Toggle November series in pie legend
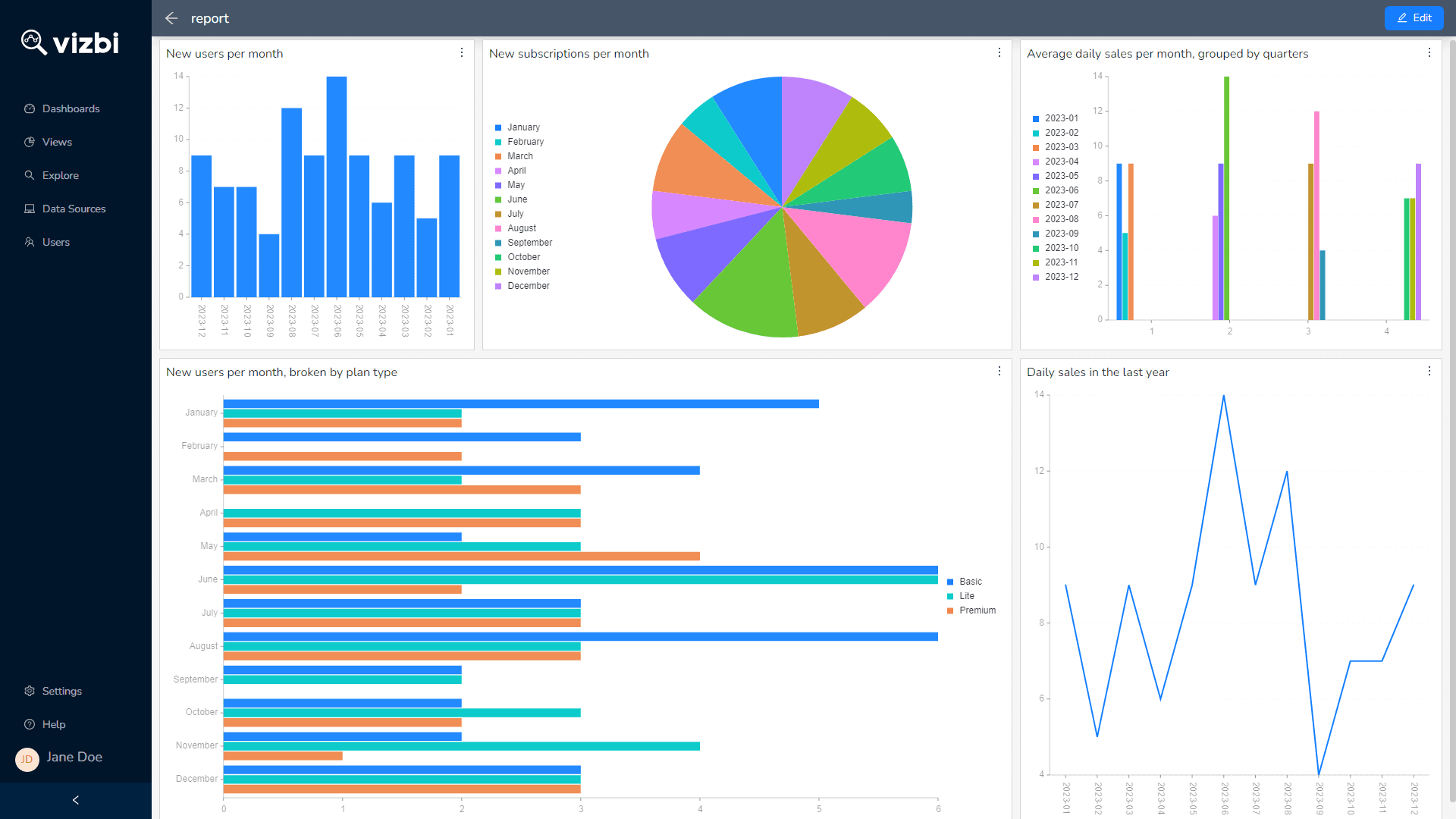The height and width of the screenshot is (819, 1456). [x=522, y=271]
